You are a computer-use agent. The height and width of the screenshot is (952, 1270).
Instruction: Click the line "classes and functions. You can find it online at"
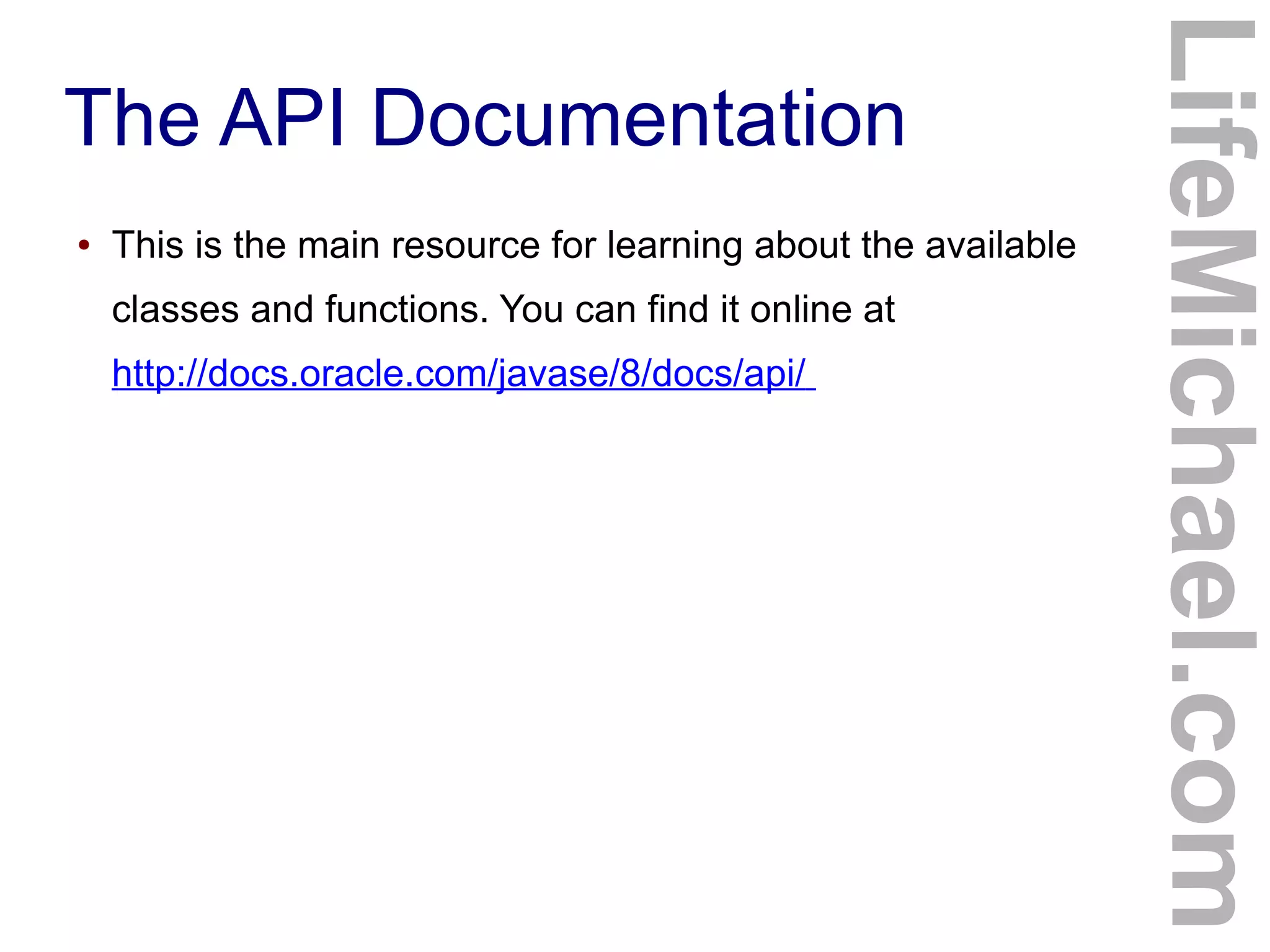(503, 309)
